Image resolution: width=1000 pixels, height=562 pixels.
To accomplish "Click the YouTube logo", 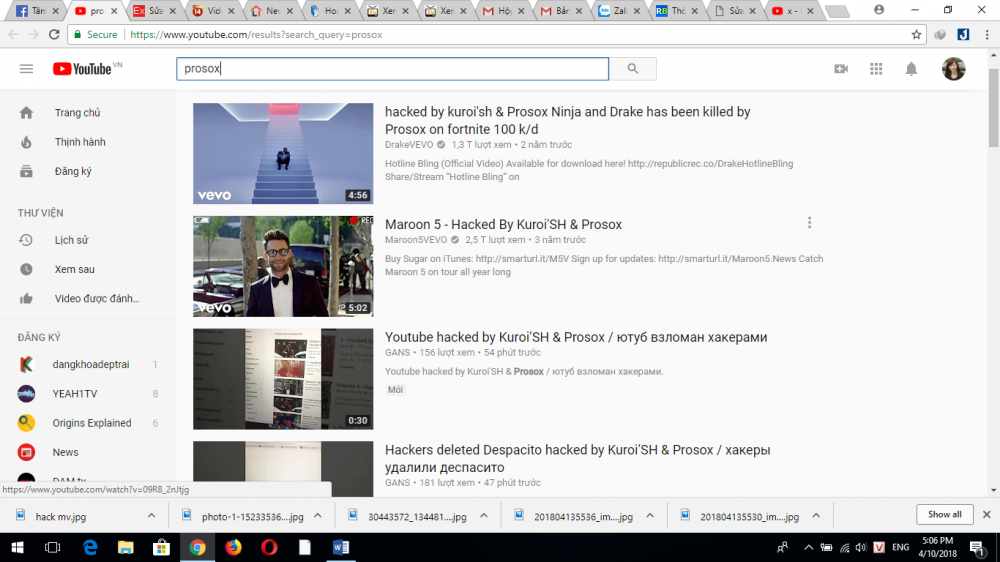I will point(84,69).
